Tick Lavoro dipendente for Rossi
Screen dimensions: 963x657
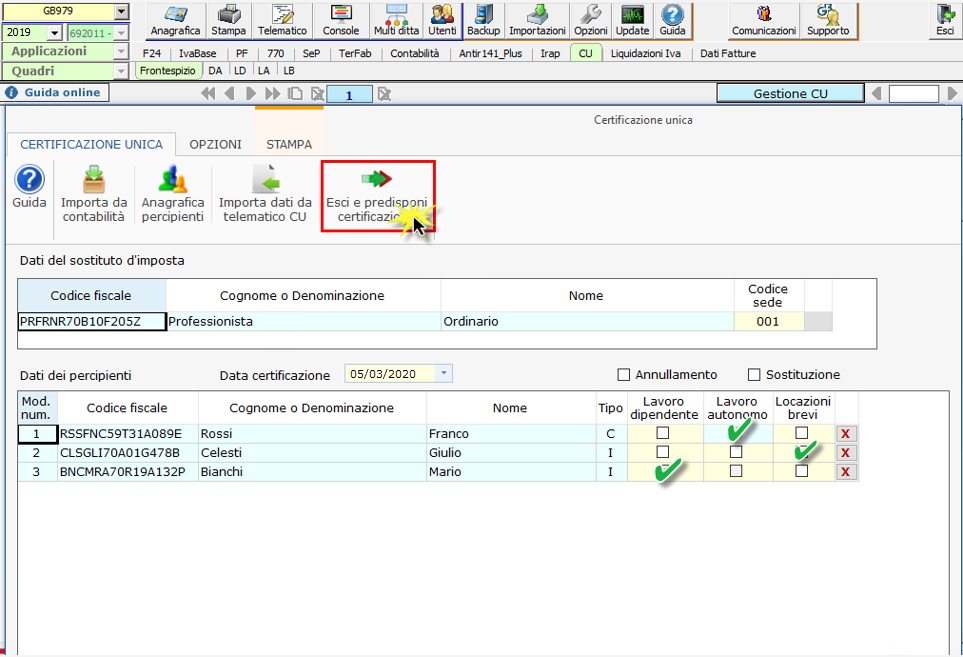tap(662, 433)
